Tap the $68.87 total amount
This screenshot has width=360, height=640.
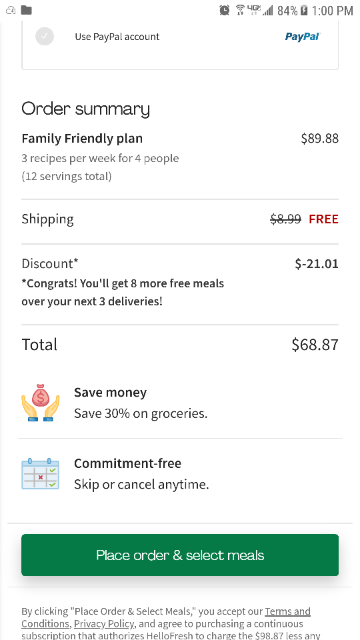pos(315,345)
